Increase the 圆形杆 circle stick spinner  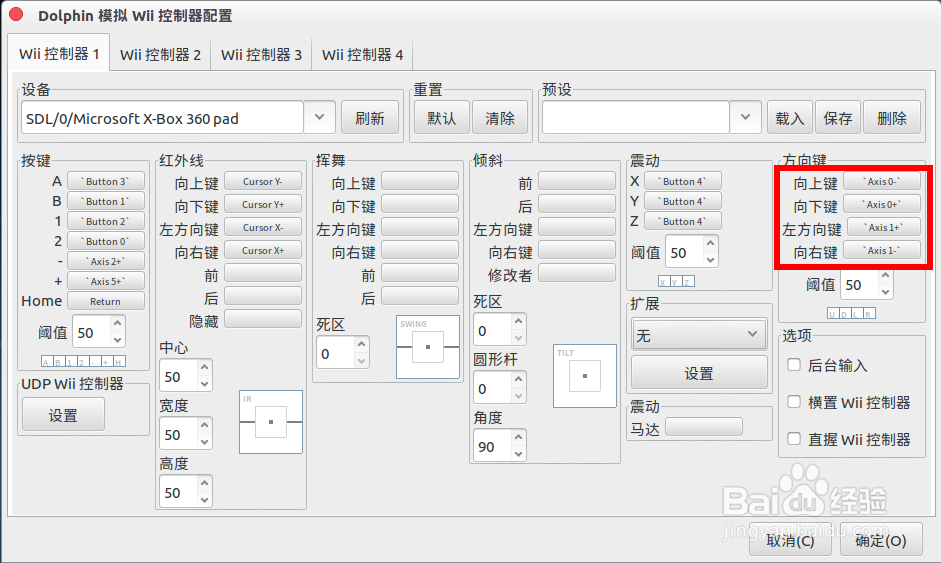[519, 381]
